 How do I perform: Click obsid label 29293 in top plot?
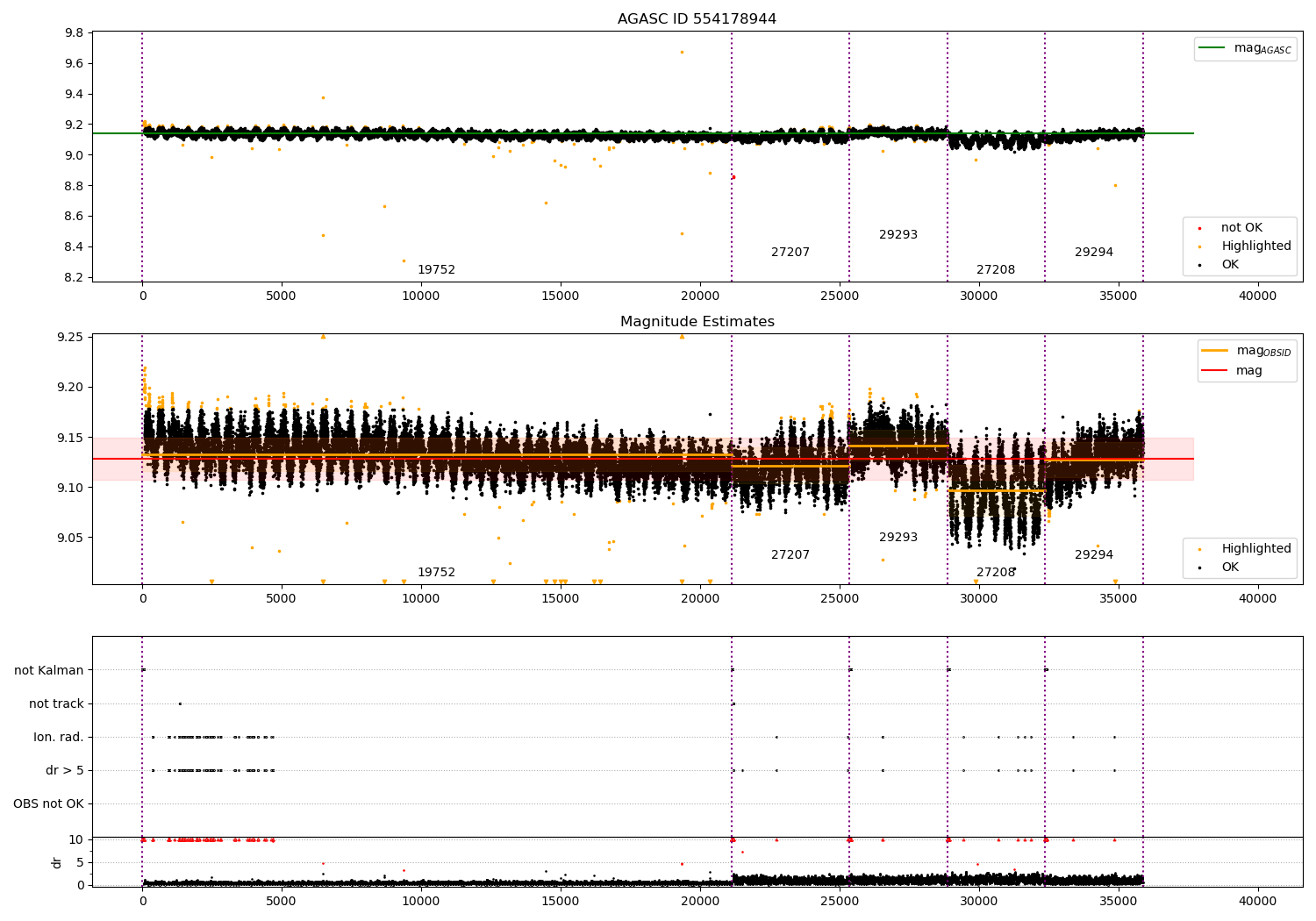(x=898, y=235)
